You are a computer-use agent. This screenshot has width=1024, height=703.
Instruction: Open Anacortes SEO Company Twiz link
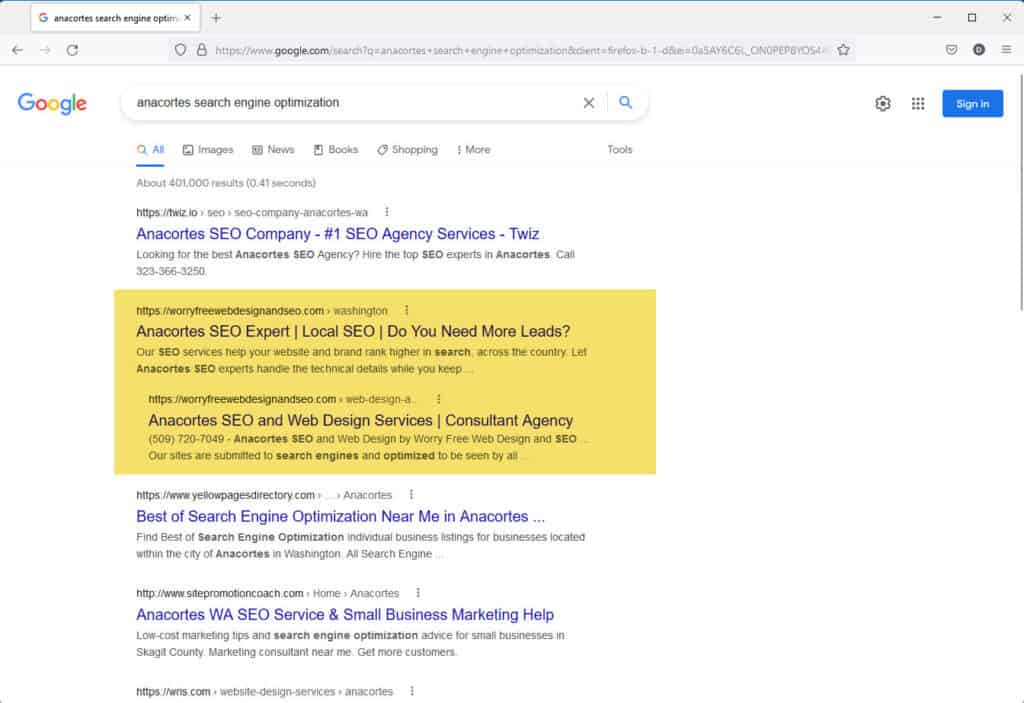pyautogui.click(x=338, y=234)
